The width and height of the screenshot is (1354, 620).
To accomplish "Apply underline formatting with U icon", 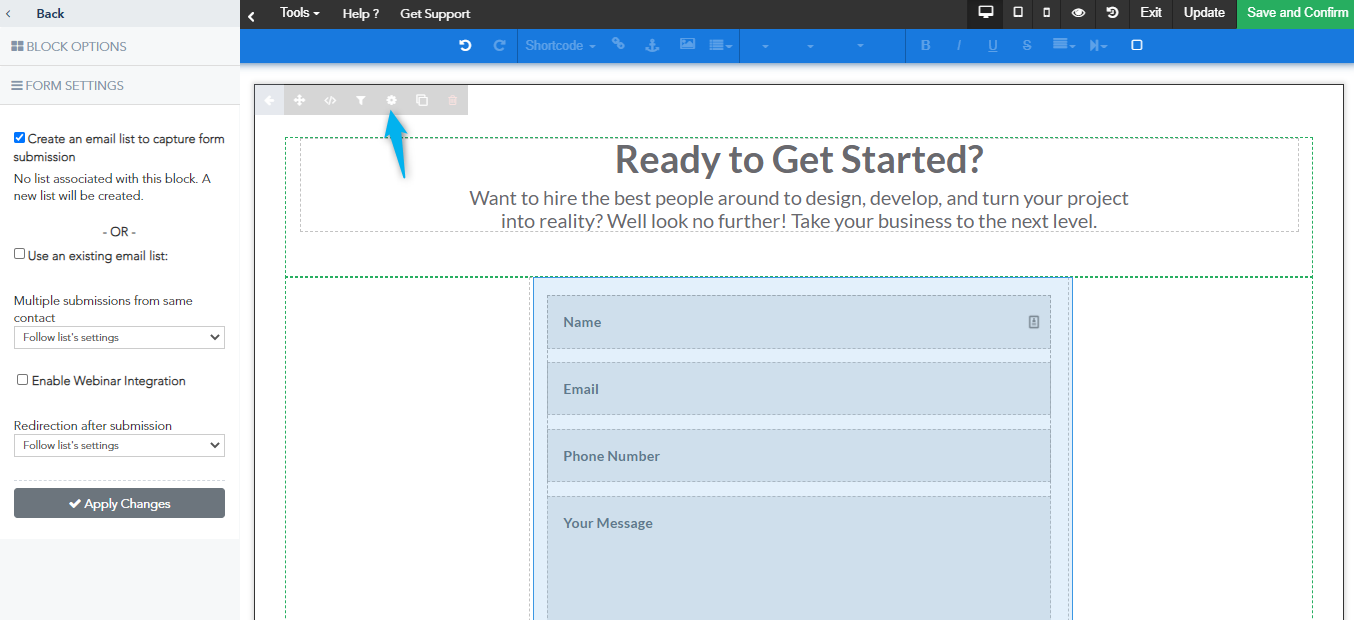I will pos(992,45).
